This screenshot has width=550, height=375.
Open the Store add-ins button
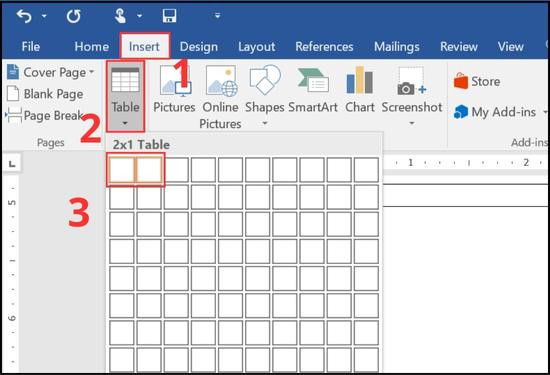476,81
